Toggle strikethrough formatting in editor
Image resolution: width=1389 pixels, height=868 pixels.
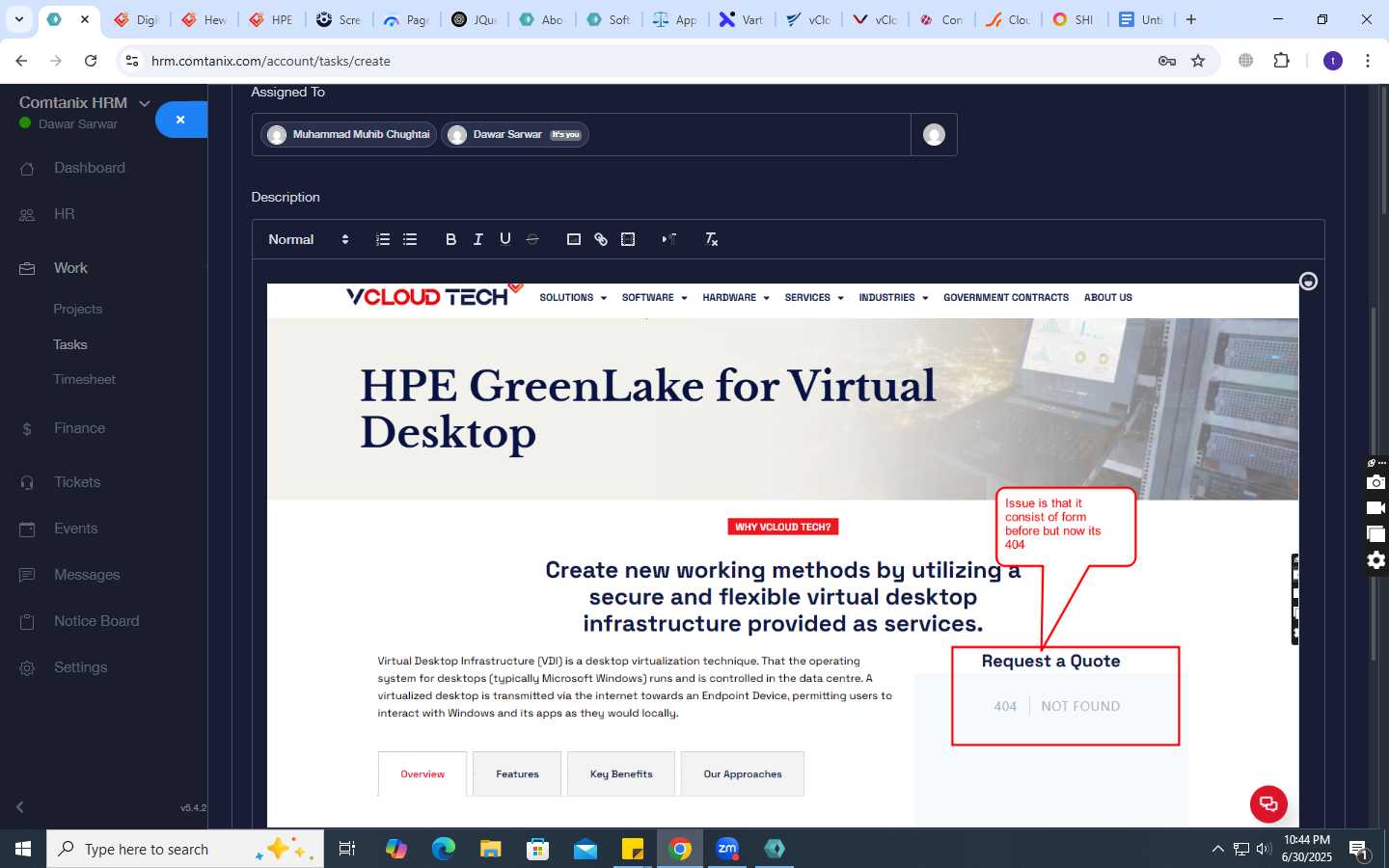click(x=531, y=239)
